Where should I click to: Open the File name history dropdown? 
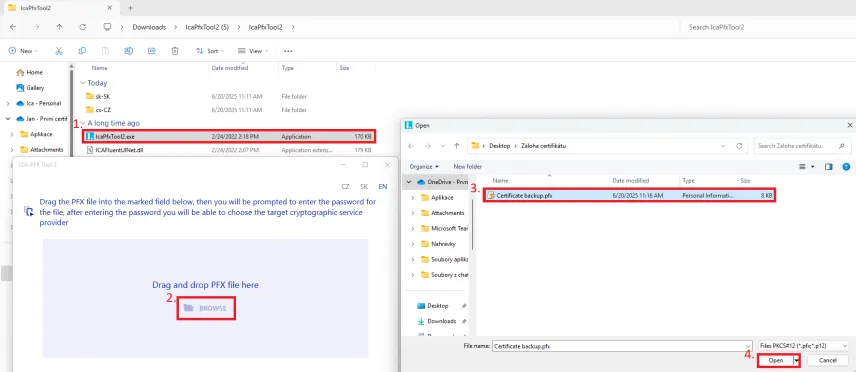[x=748, y=346]
